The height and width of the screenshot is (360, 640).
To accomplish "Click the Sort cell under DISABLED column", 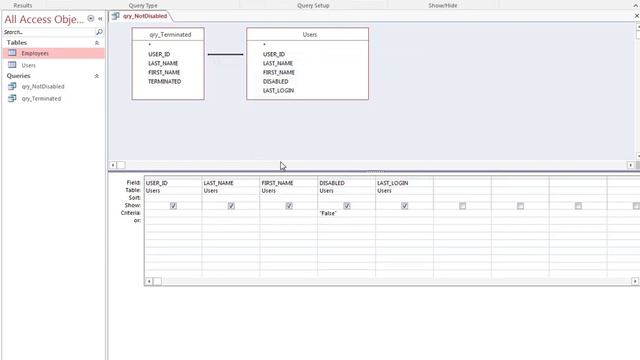I will (x=346, y=198).
